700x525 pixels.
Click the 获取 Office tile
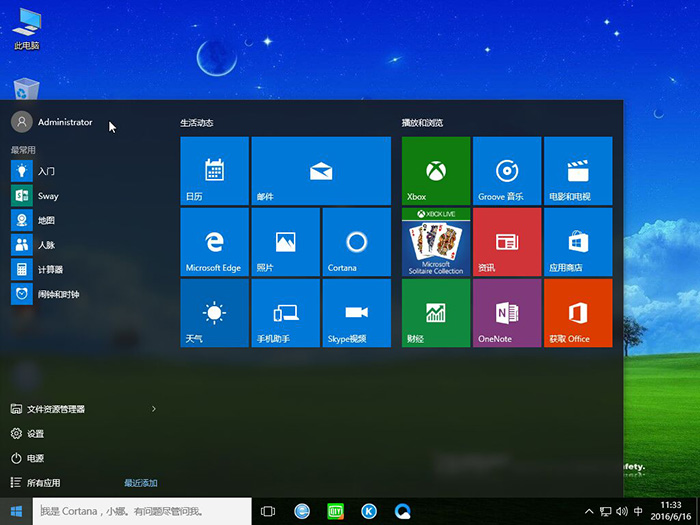pyautogui.click(x=577, y=313)
